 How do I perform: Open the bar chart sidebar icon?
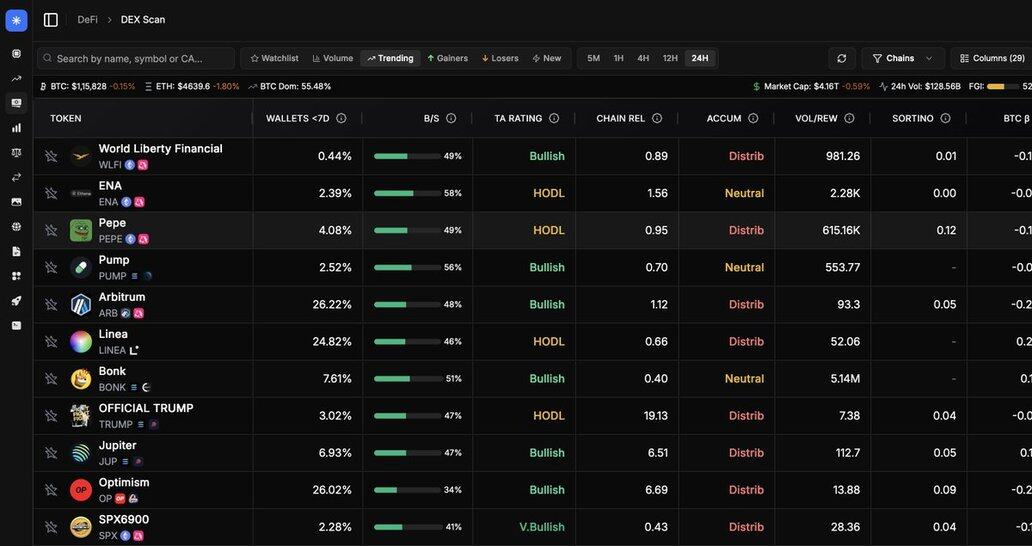tap(16, 128)
